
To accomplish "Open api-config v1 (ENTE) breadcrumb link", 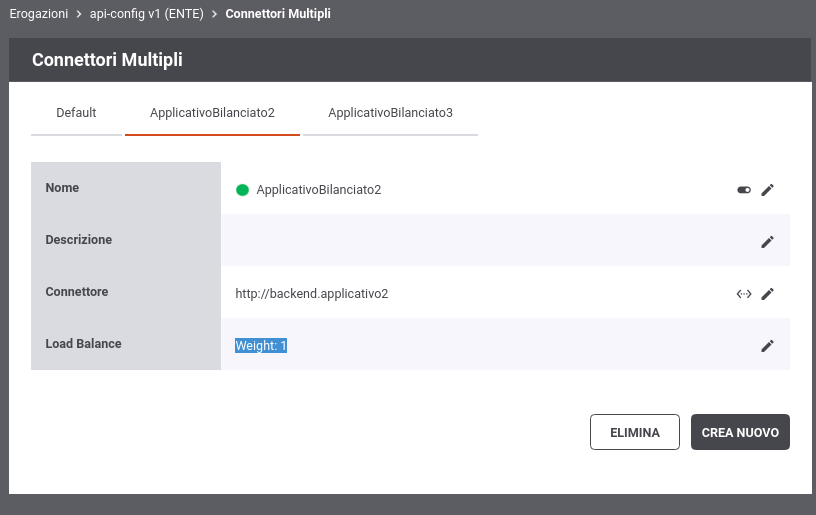I will pyautogui.click(x=147, y=14).
